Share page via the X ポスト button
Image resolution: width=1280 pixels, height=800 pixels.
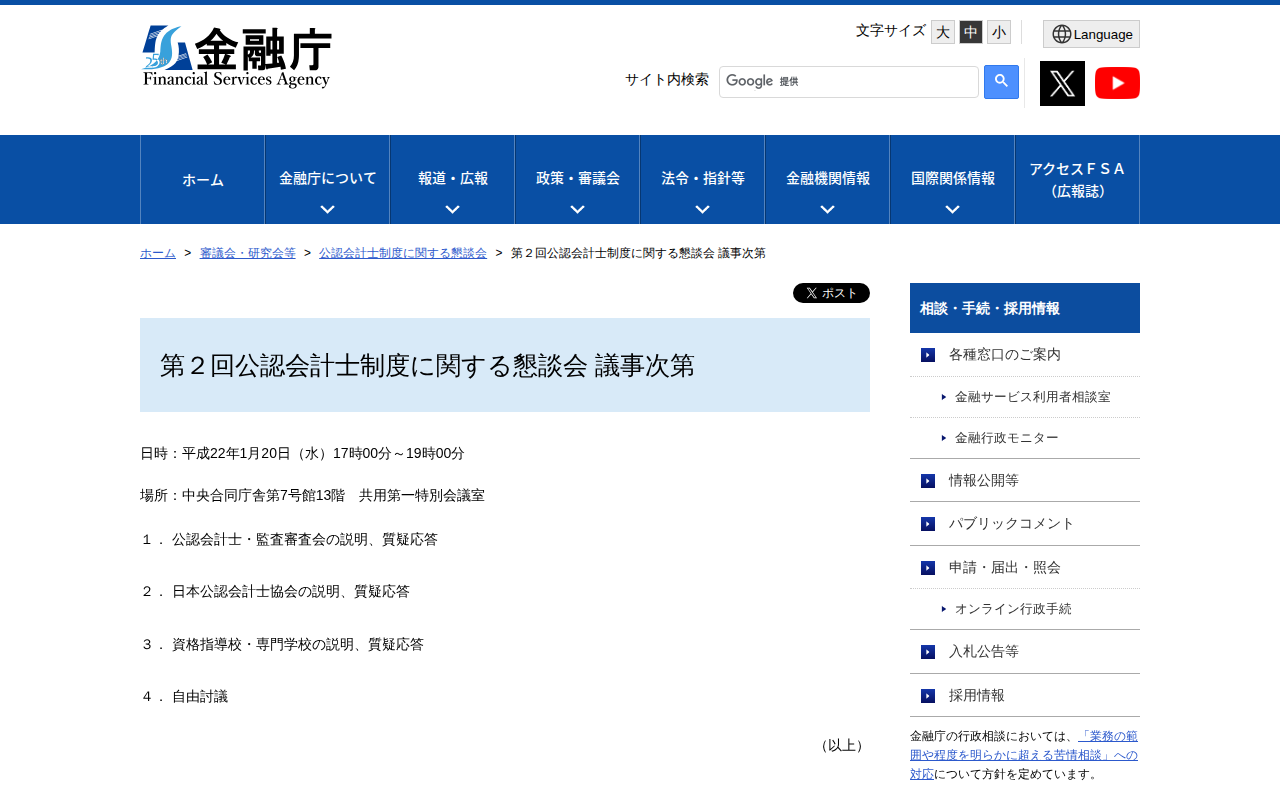(831, 292)
